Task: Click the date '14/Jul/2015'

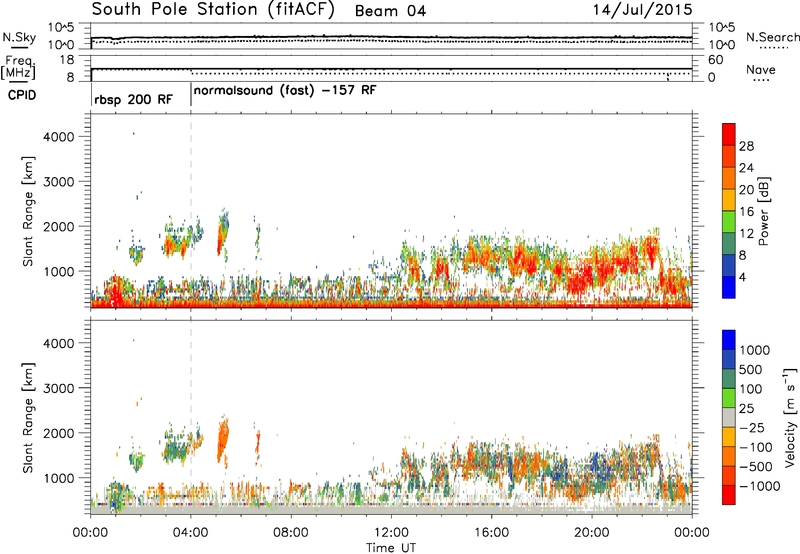Action: (x=642, y=10)
